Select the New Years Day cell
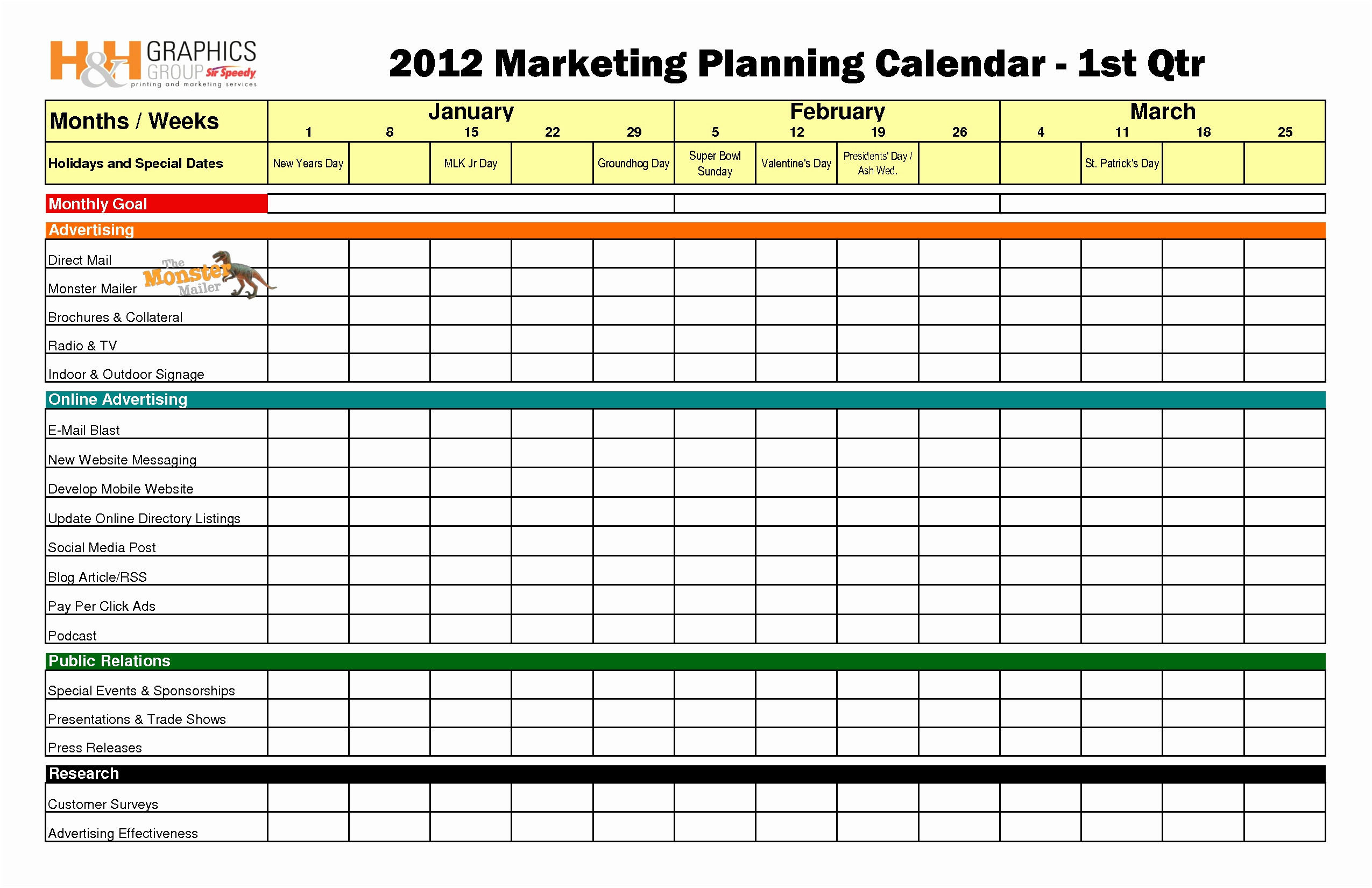1372x888 pixels. pyautogui.click(x=308, y=163)
